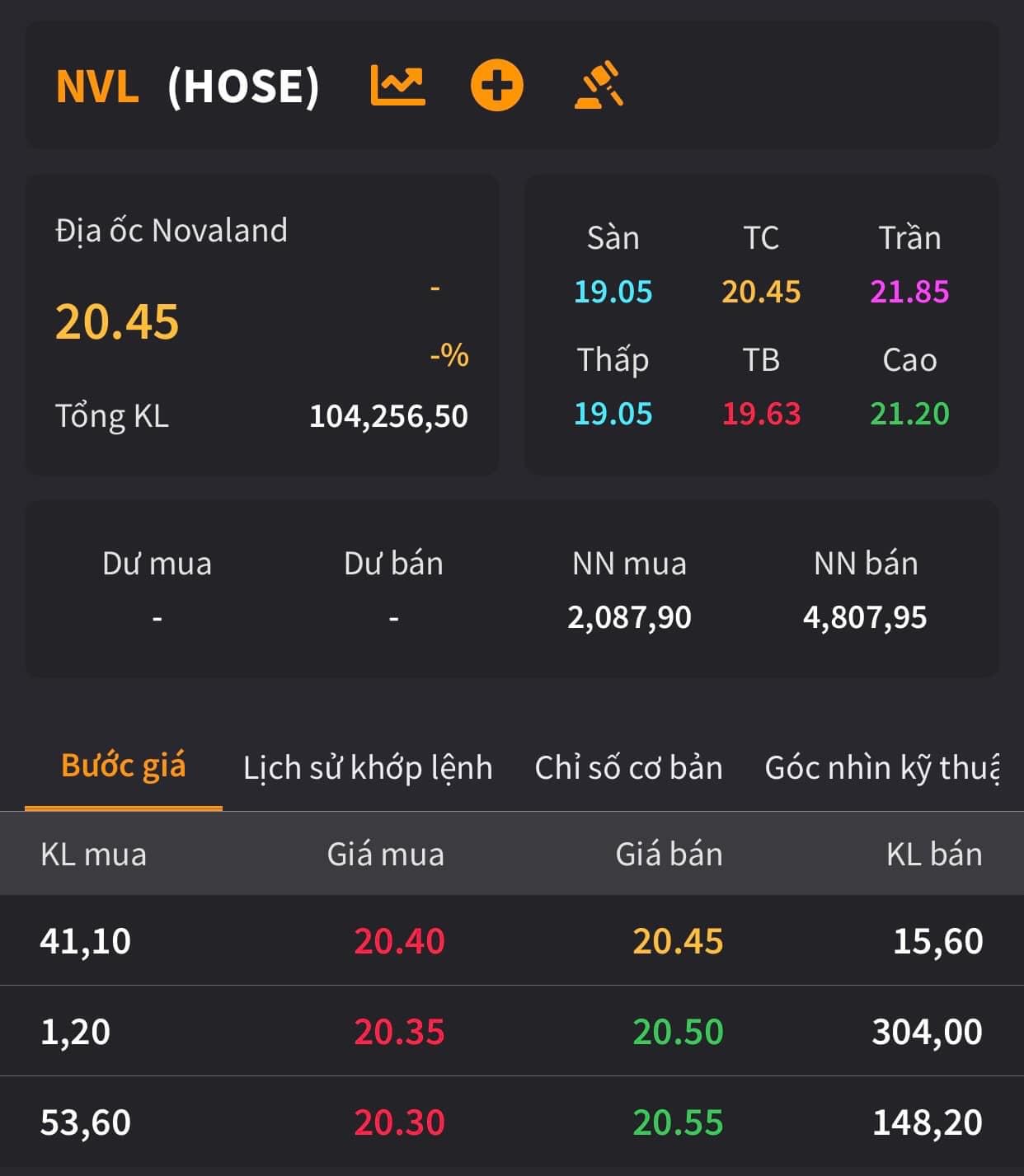Open the price chart icon
Viewport: 1024px width, 1176px height.
point(397,86)
